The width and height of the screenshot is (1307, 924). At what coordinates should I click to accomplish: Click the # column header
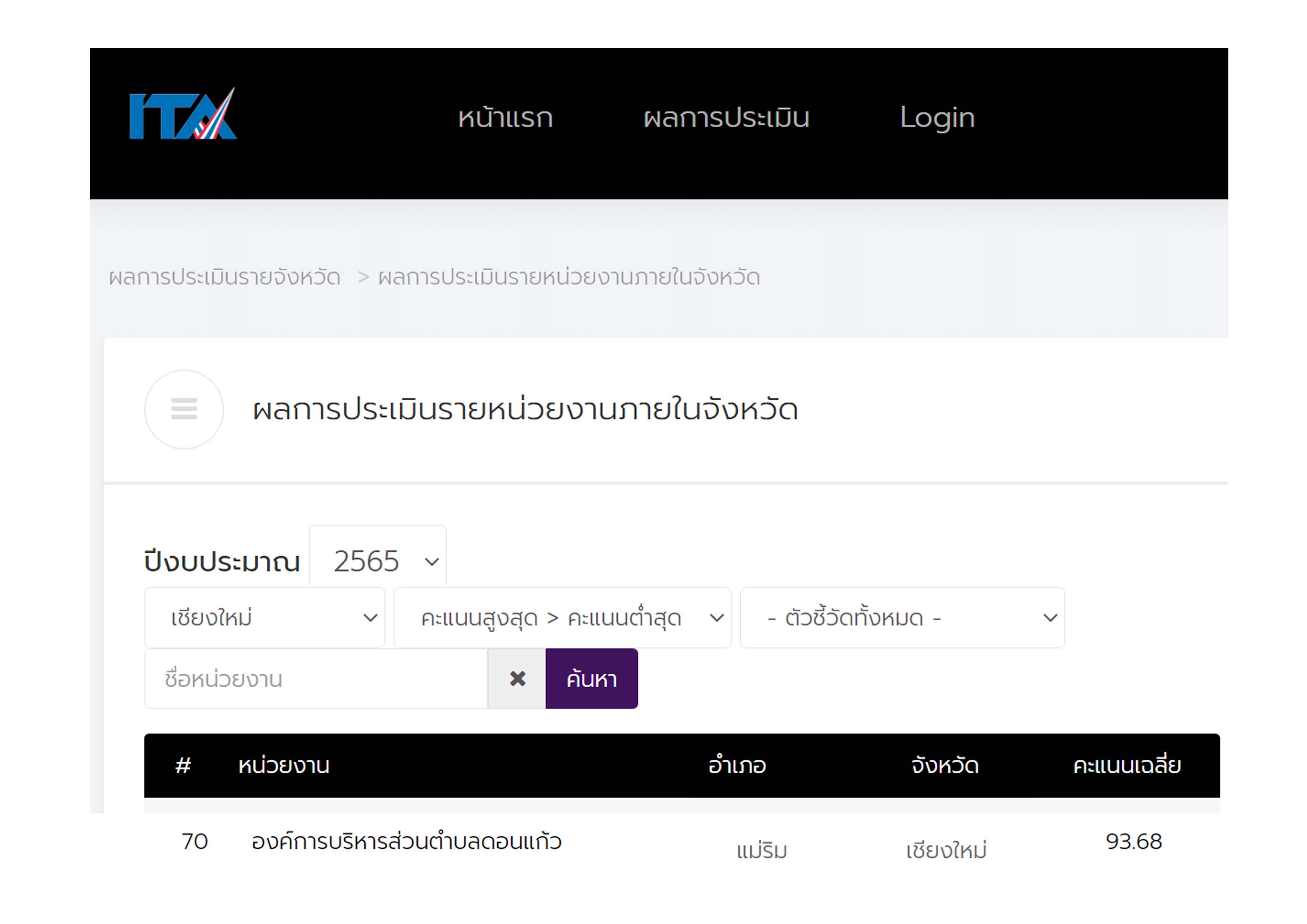pos(183,765)
